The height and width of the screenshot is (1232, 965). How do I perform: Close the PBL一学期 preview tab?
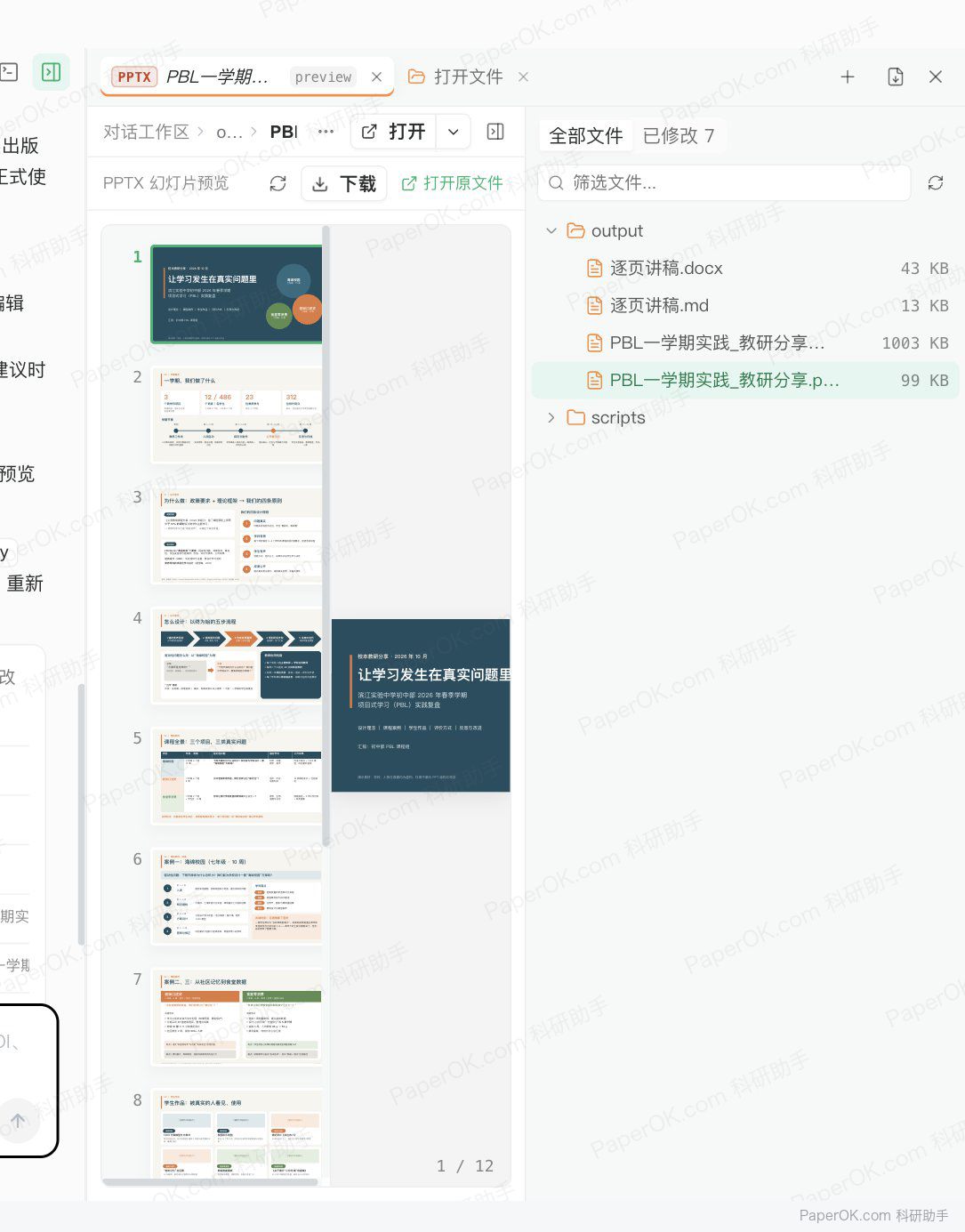pyautogui.click(x=377, y=77)
